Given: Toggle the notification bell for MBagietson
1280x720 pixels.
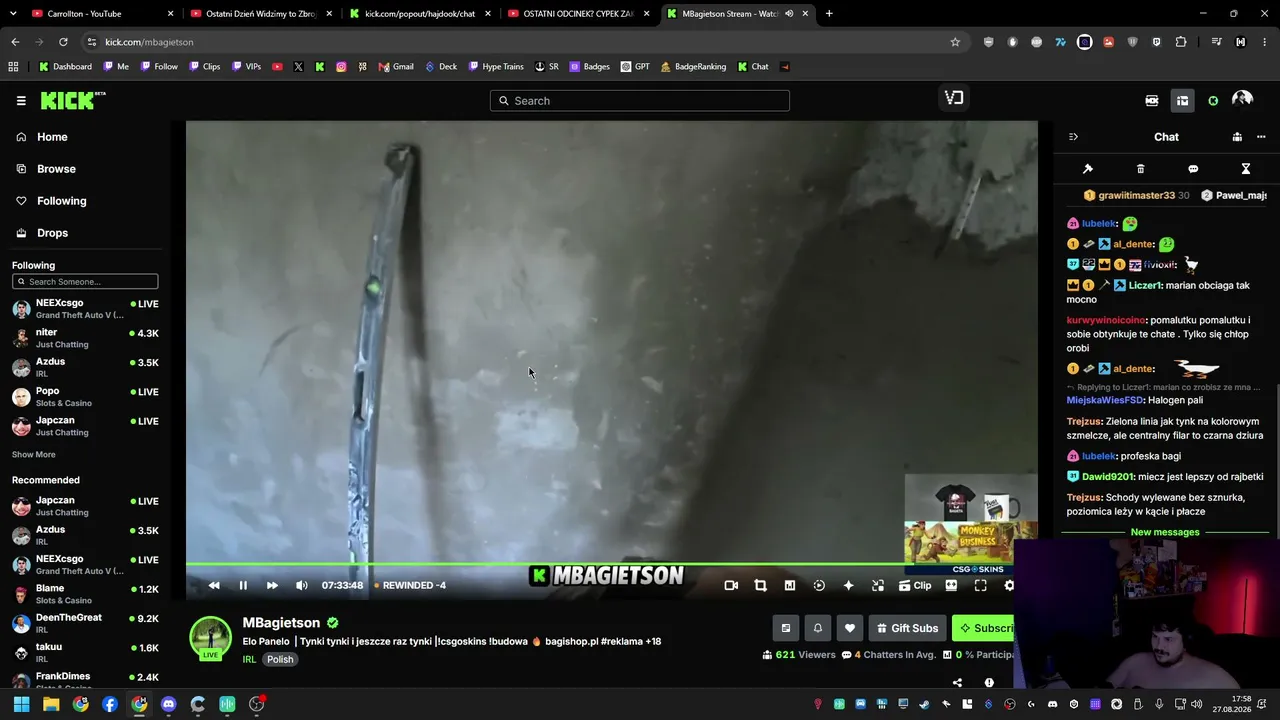Looking at the screenshot, I should [x=818, y=628].
